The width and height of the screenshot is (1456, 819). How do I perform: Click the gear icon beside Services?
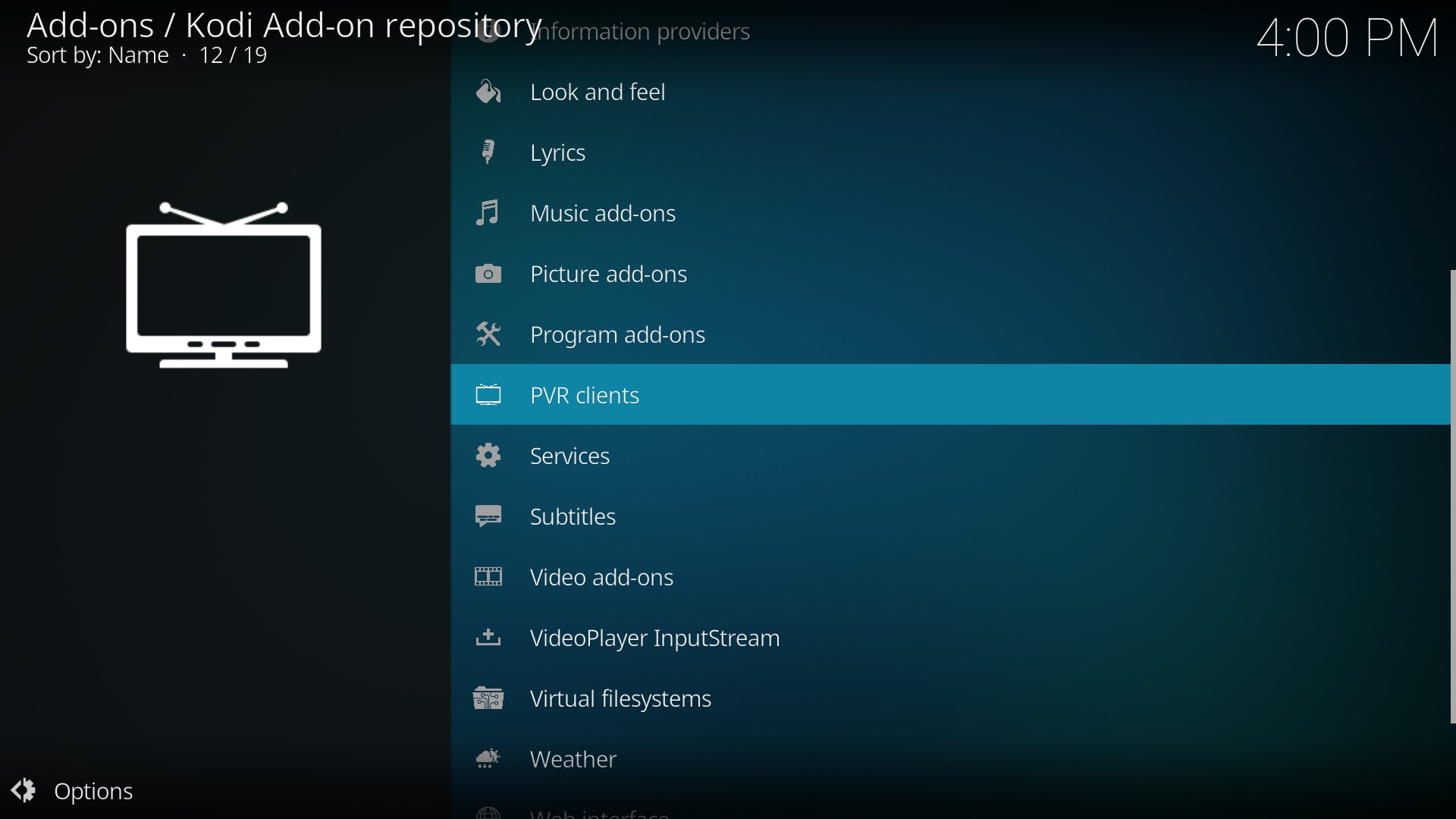489,456
